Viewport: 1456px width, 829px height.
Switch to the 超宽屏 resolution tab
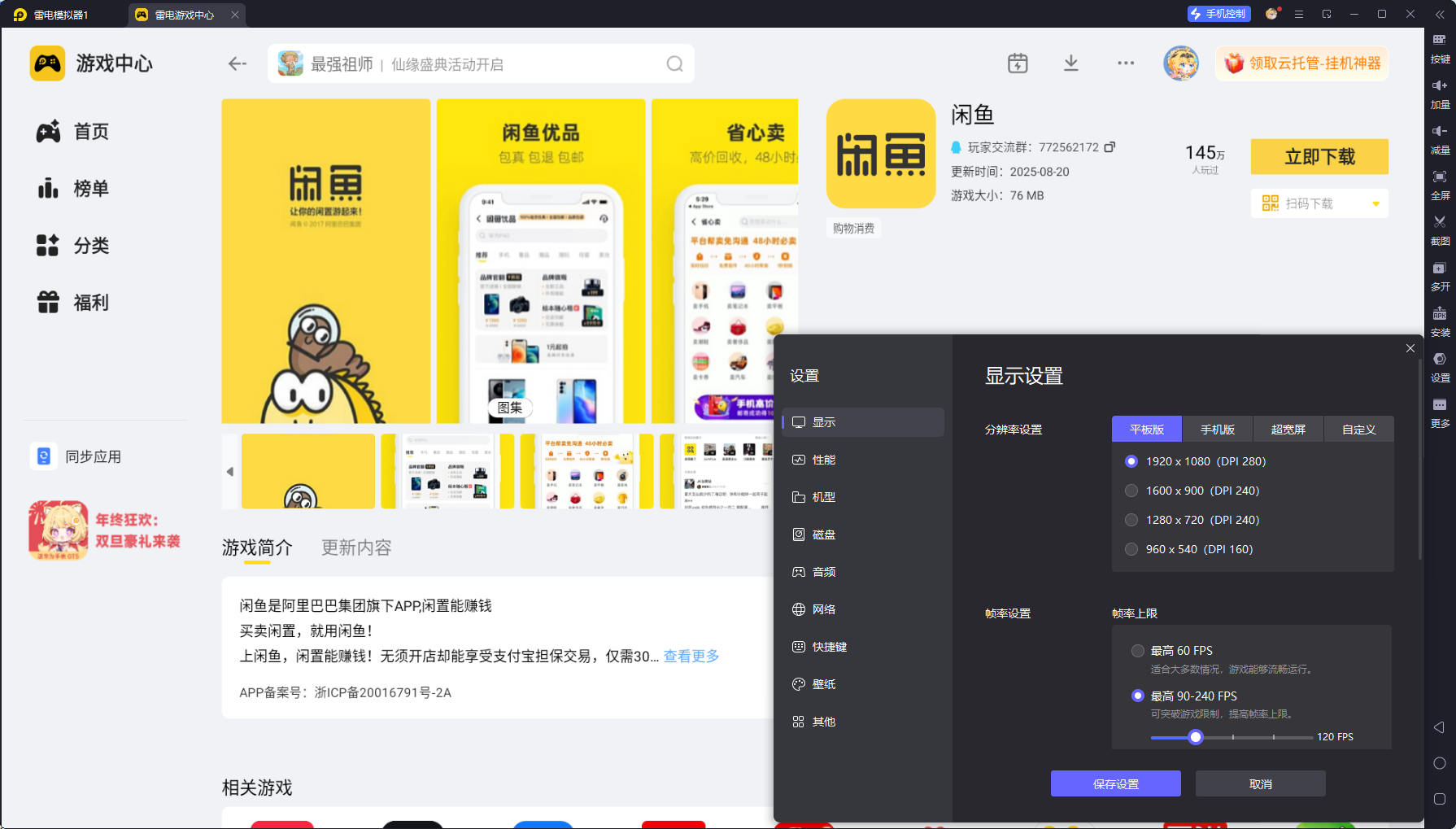1288,430
